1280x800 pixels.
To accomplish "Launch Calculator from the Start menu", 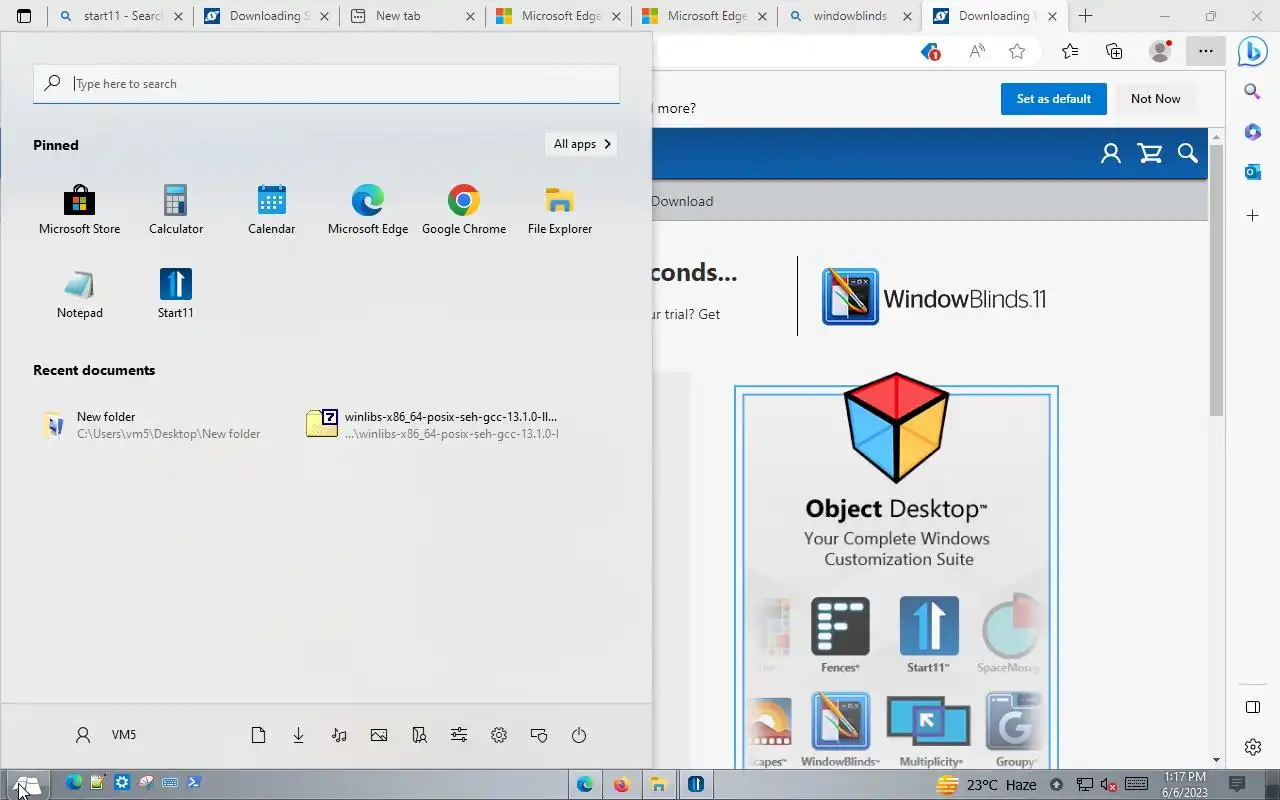I will [176, 211].
